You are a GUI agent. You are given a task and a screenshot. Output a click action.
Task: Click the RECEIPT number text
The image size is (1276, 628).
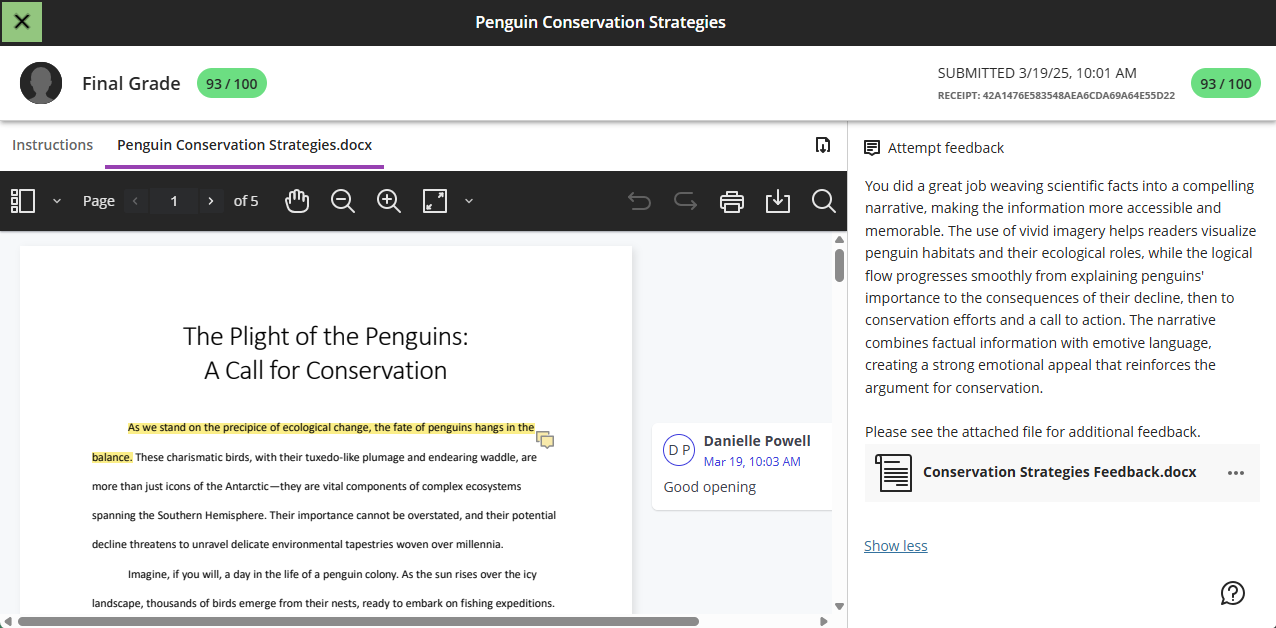tap(1056, 96)
